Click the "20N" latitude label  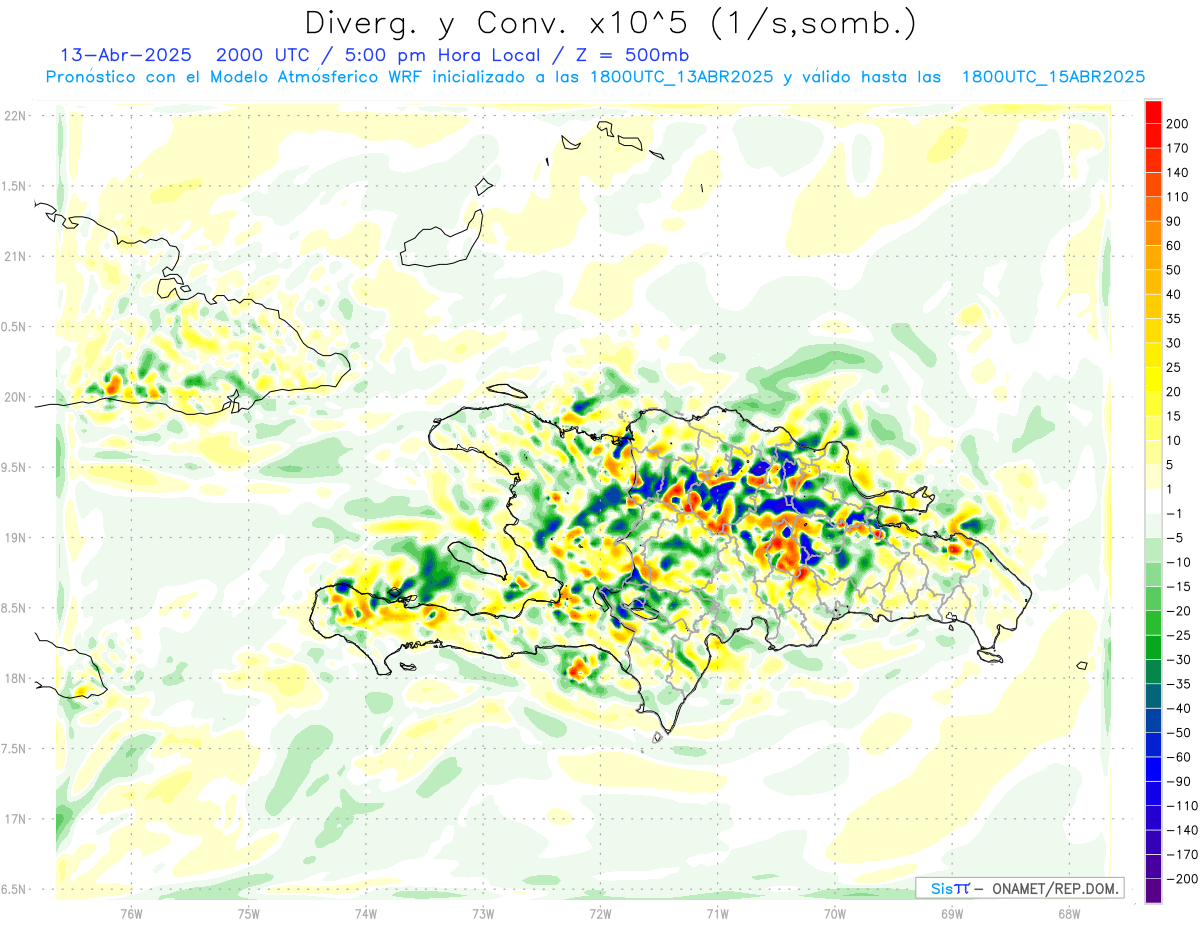[14, 397]
